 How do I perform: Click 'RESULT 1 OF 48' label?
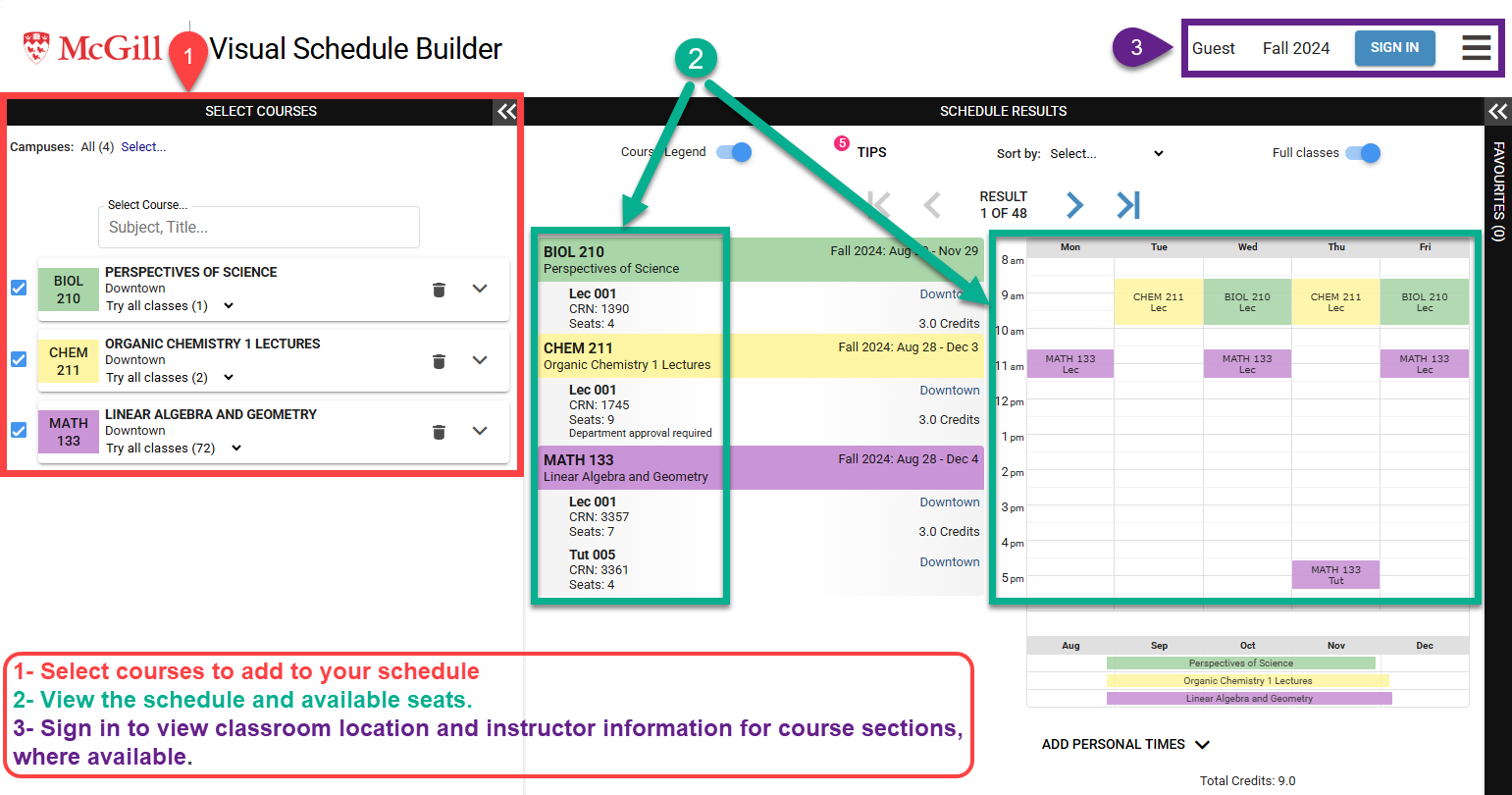[1003, 205]
